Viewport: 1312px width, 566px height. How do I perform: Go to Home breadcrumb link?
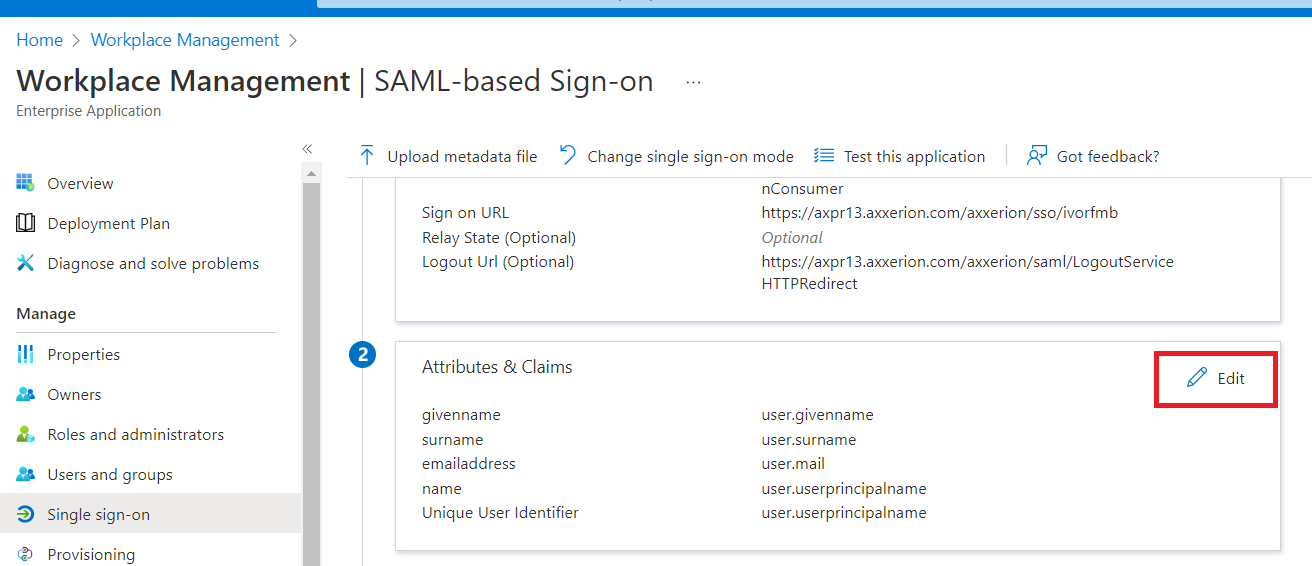pyautogui.click(x=39, y=40)
